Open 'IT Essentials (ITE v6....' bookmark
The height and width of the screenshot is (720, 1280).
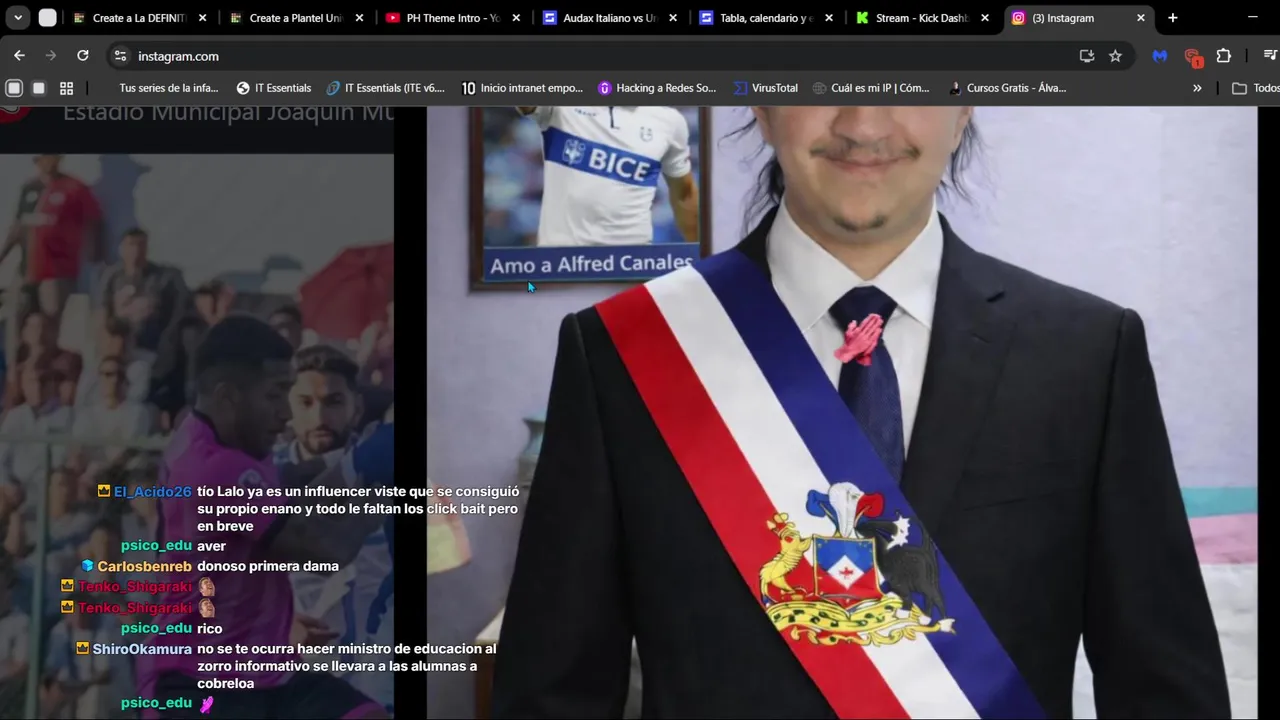pos(386,88)
